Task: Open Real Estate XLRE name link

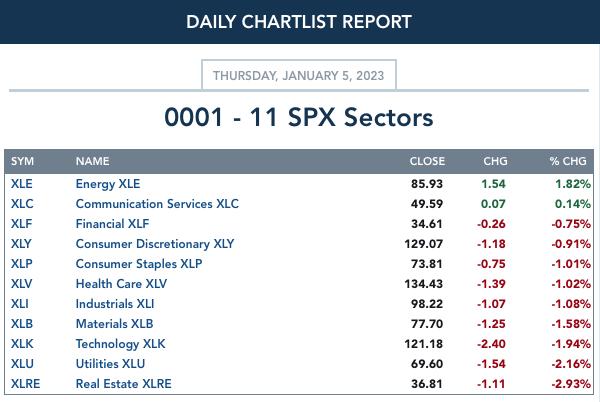Action: [x=124, y=384]
